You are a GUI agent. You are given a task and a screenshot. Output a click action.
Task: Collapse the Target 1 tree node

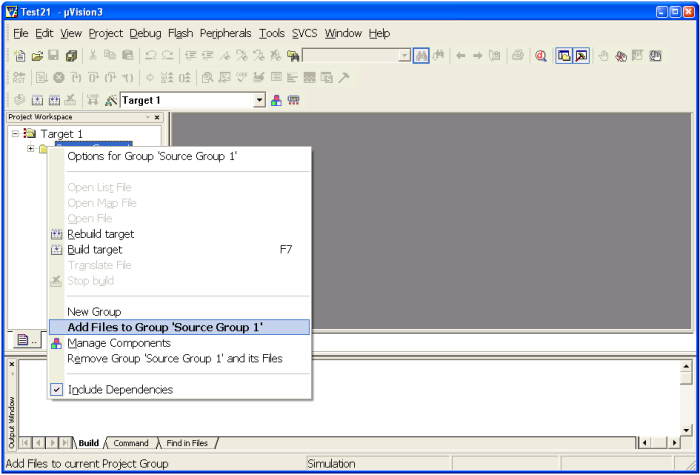click(x=15, y=133)
